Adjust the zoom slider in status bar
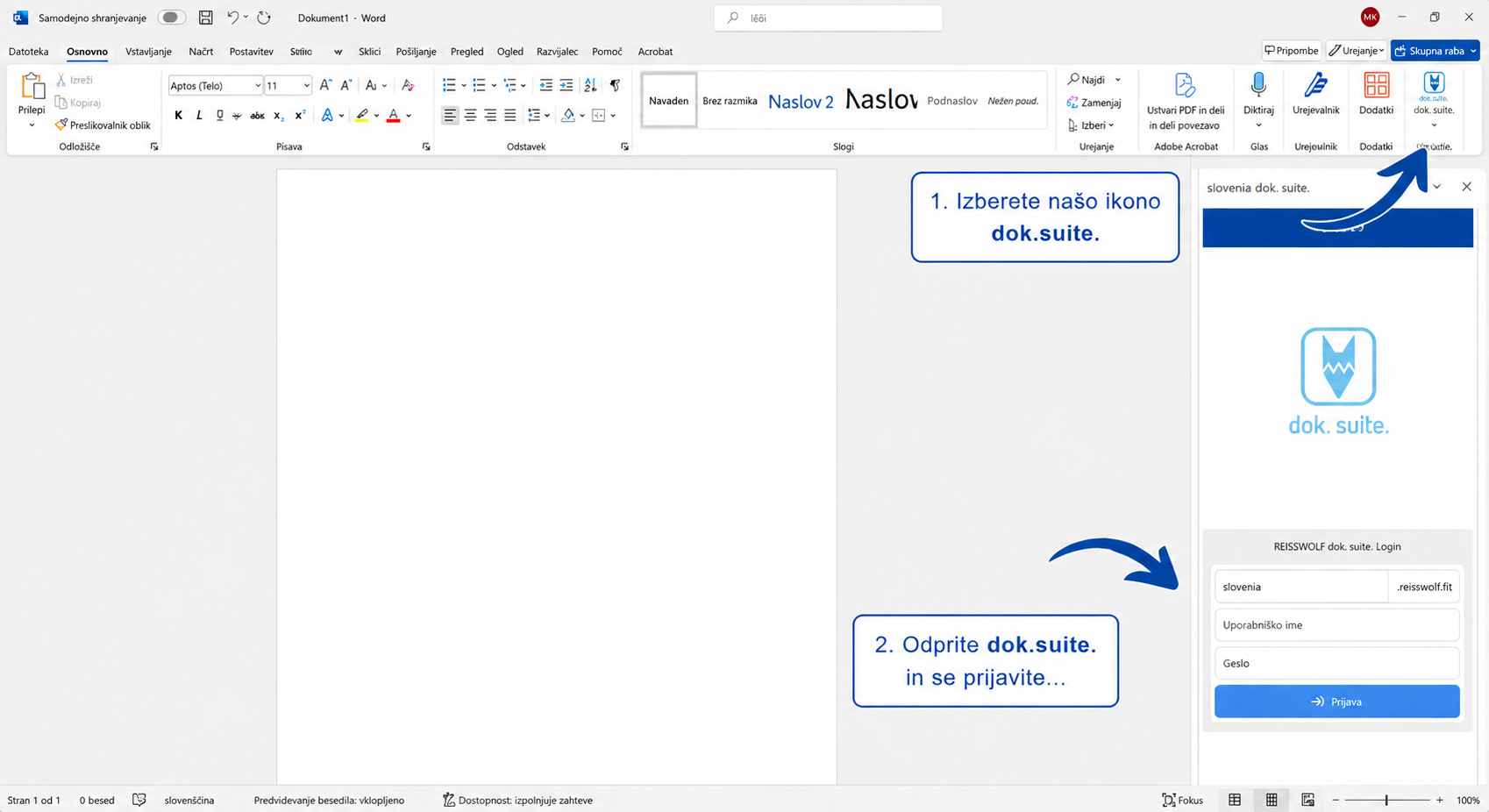This screenshot has height=812, width=1489. [1386, 800]
